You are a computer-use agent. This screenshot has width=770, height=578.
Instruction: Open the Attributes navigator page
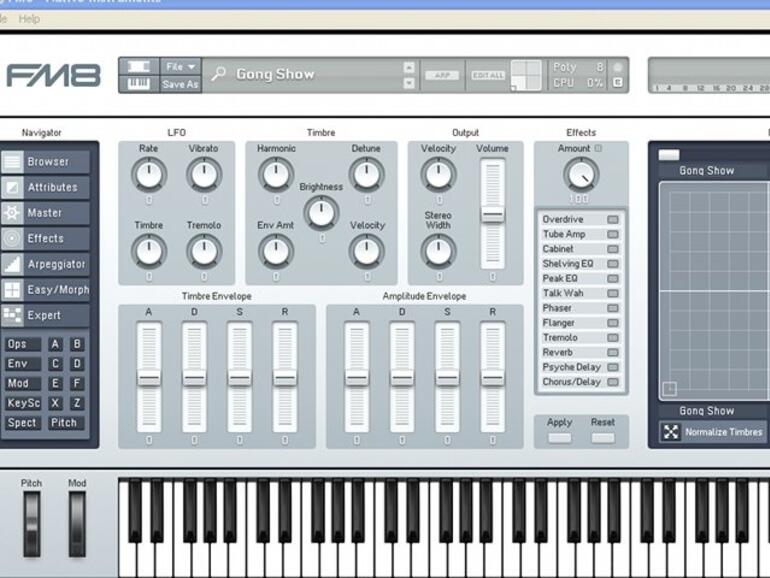click(45, 187)
